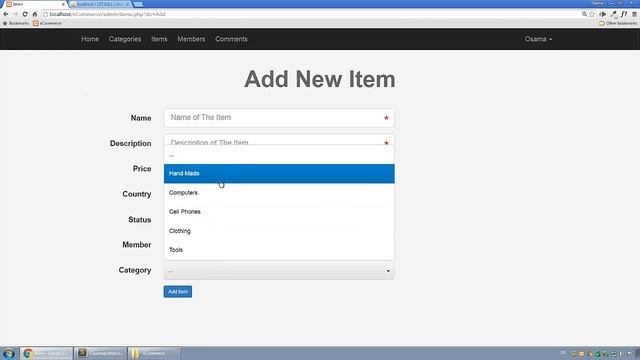
Task: Reload the page with the refresh icon
Action: click(25, 14)
